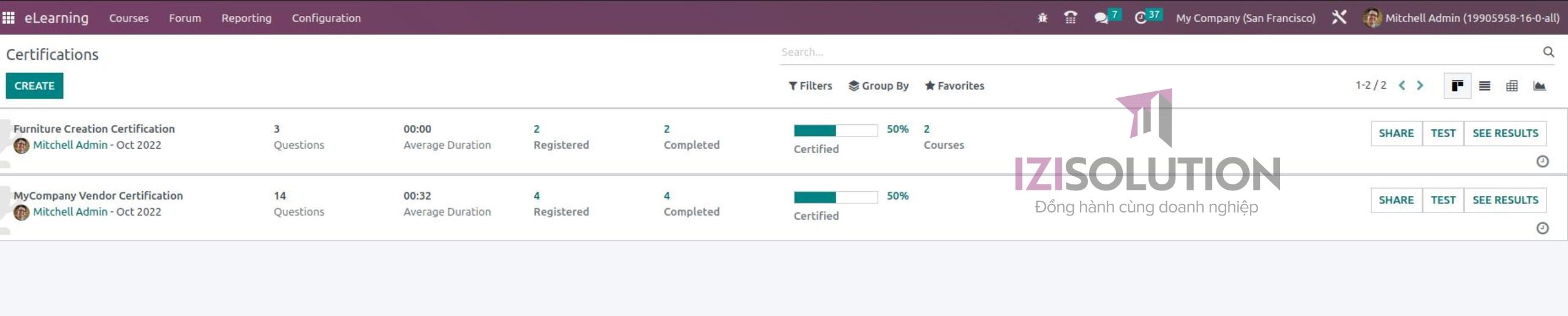Click 2 Courses on Furniture certification
The width and height of the screenshot is (1568, 316).
point(944,137)
